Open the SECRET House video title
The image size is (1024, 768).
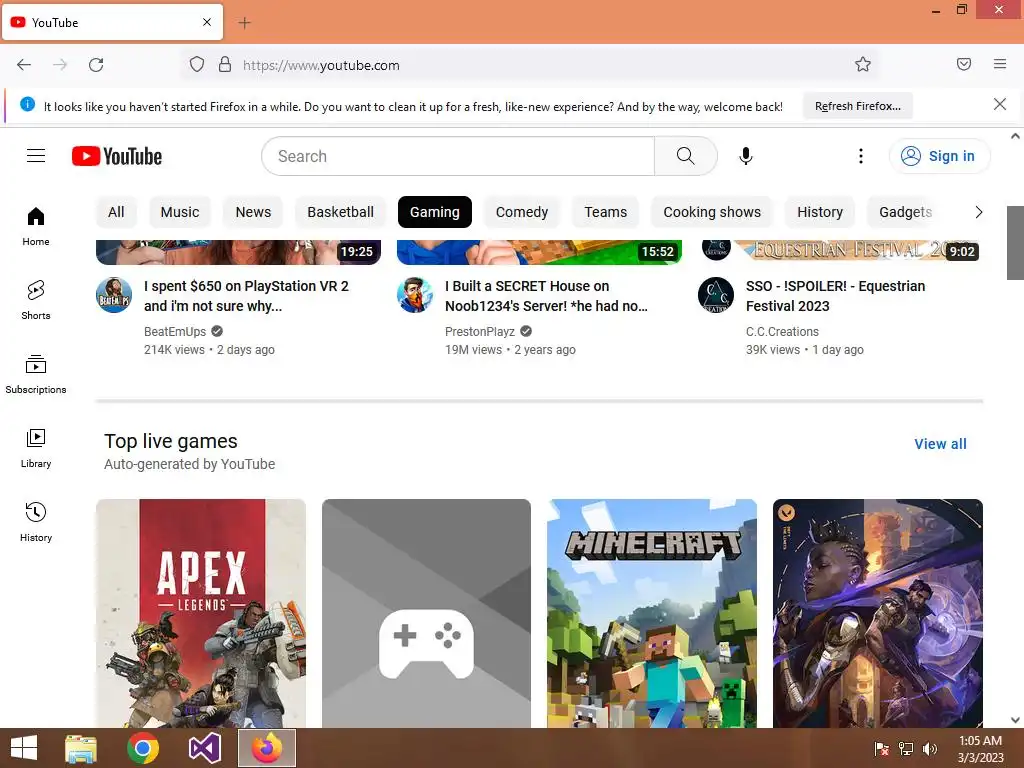tap(546, 296)
